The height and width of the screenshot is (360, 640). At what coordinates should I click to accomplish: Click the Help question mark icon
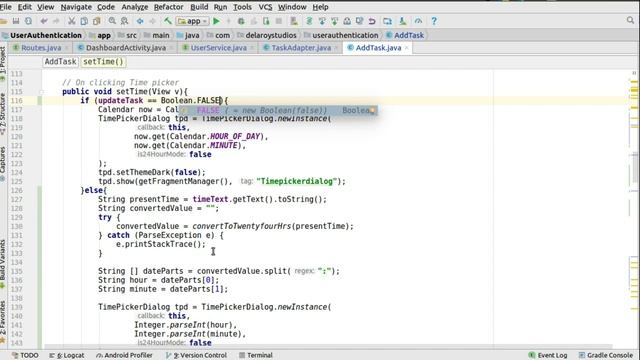tap(434, 21)
